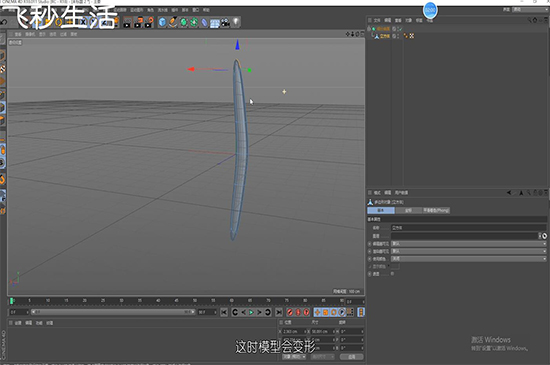Open the size mode dropdown in Coordinates
This screenshot has width=550, height=365.
pyautogui.click(x=323, y=357)
